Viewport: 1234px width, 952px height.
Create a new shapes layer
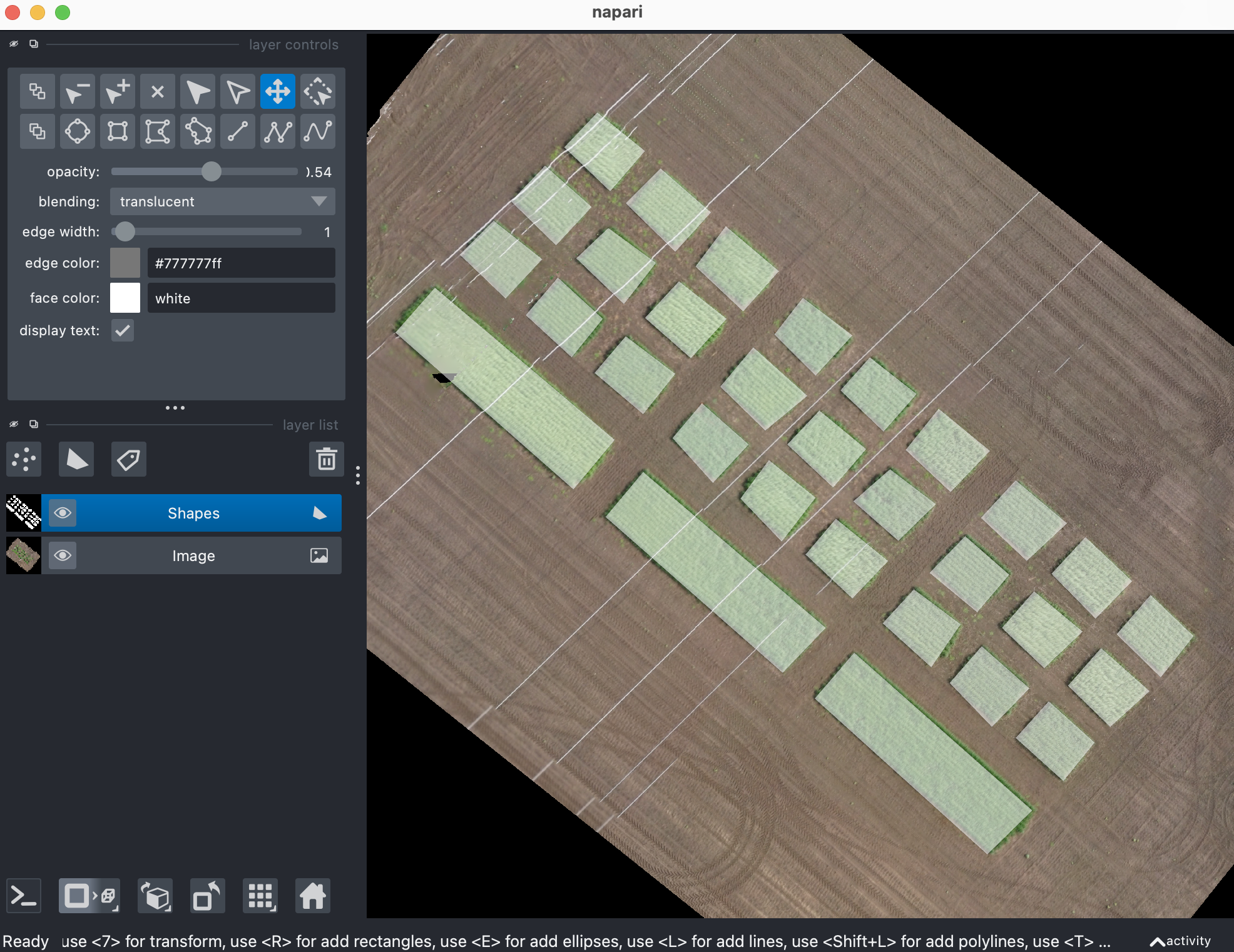tap(76, 460)
